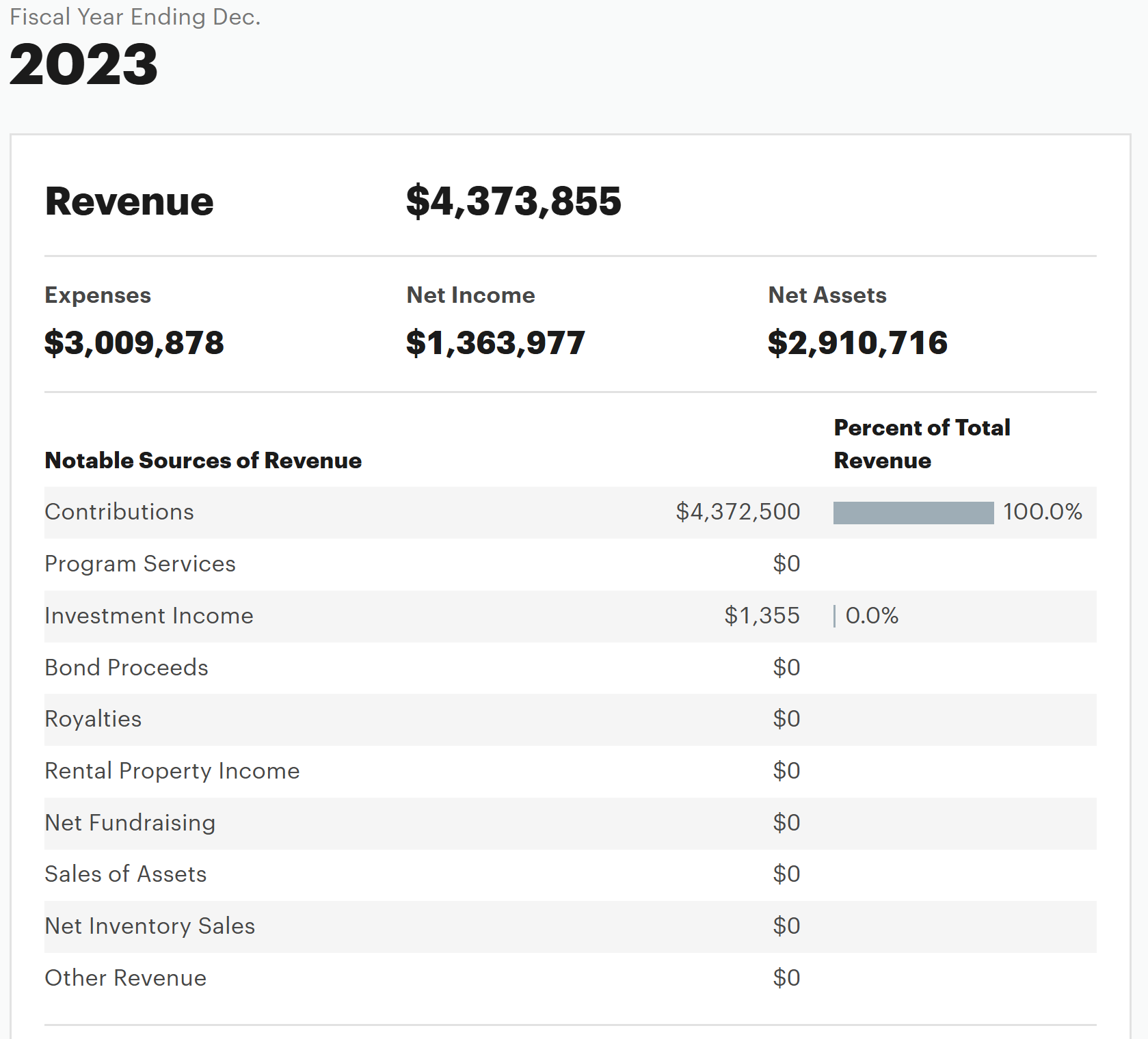Select the $0 amount for Program Services
This screenshot has width=1148, height=1039.
786,564
